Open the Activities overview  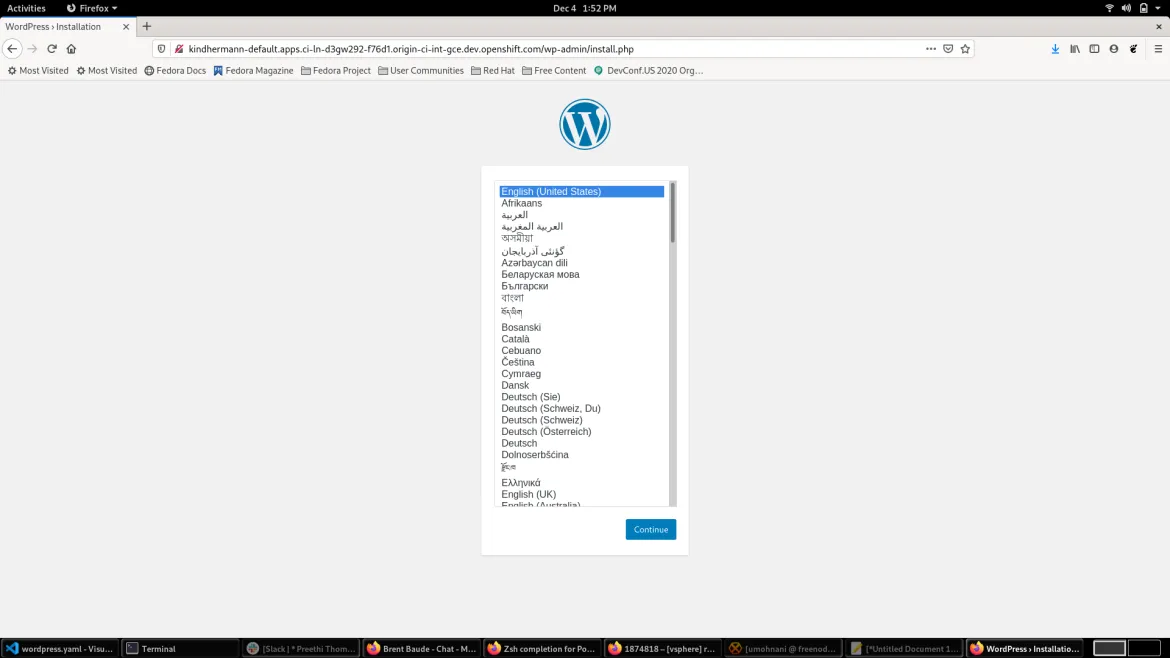(26, 8)
